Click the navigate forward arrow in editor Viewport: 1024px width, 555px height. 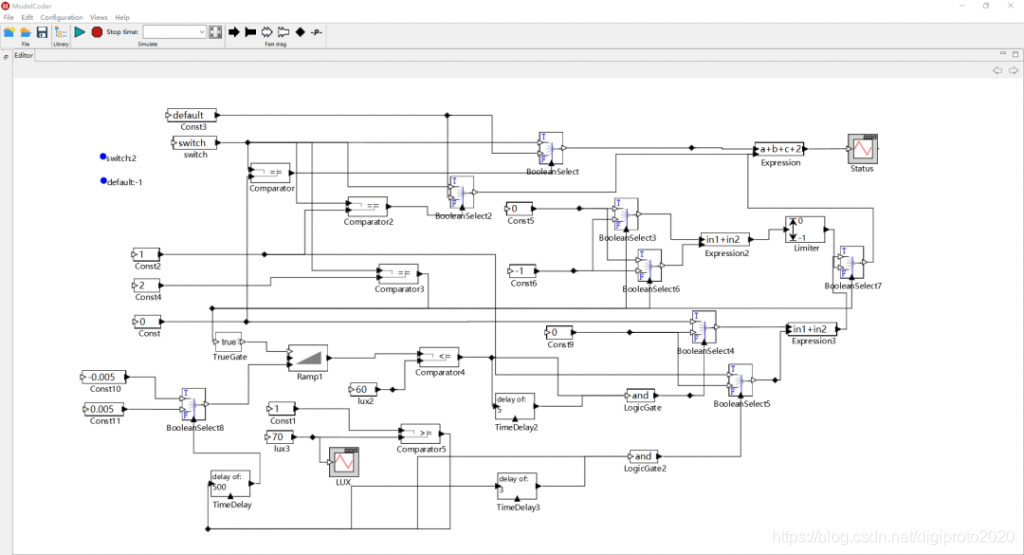point(1013,70)
